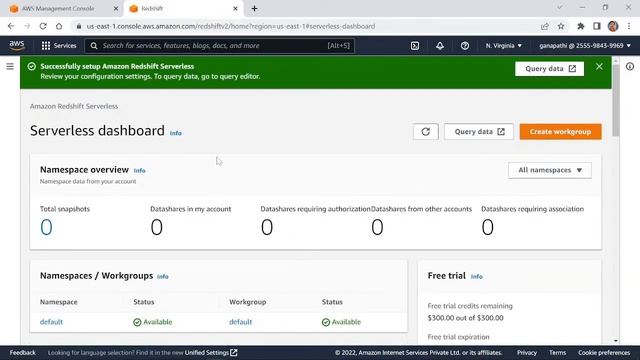Go back in browser history
Image resolution: width=640 pixels, height=360 pixels.
tap(11, 26)
